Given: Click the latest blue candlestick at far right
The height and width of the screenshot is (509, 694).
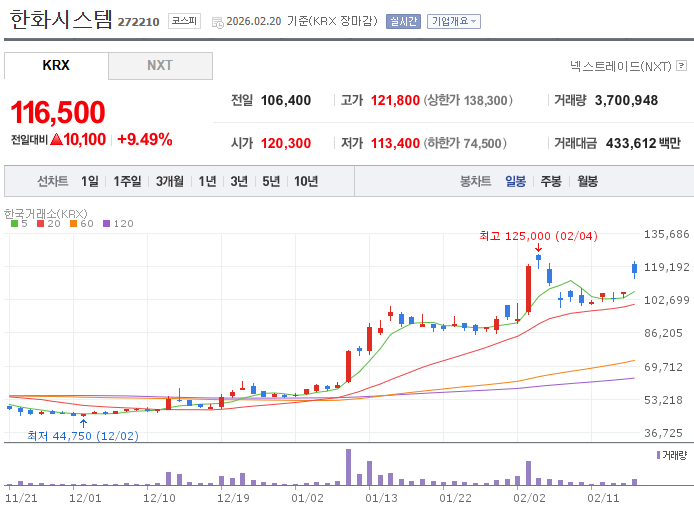Looking at the screenshot, I should (635, 269).
